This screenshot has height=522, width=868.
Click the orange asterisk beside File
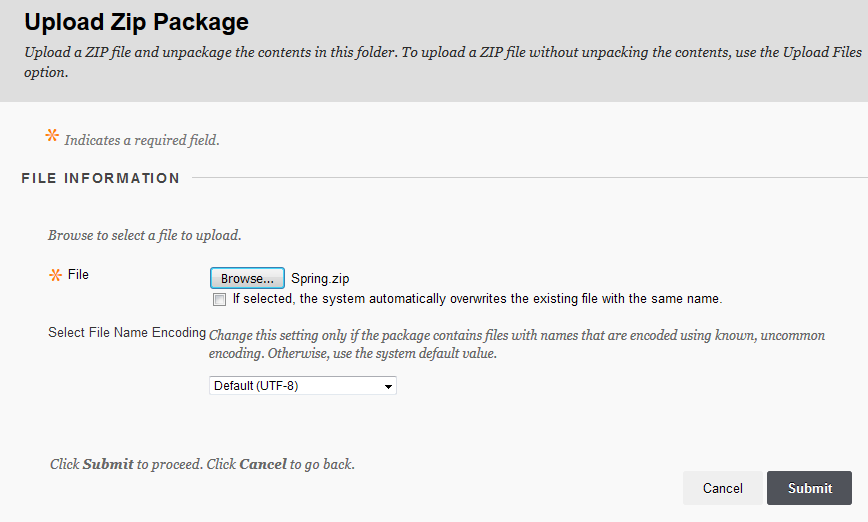[55, 275]
